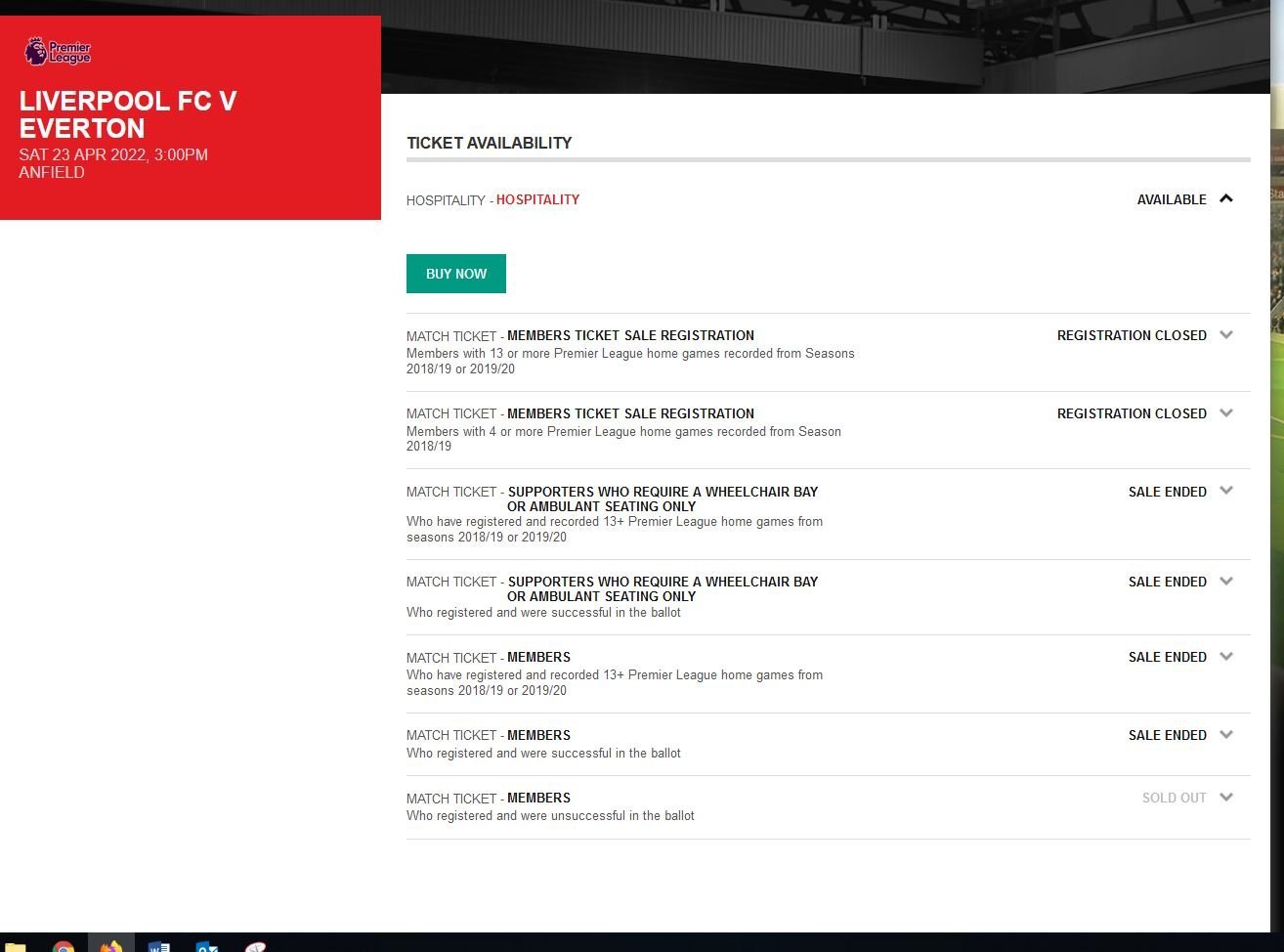Viewport: 1284px width, 952px height.
Task: Click the Premier League logo
Action: [58, 51]
